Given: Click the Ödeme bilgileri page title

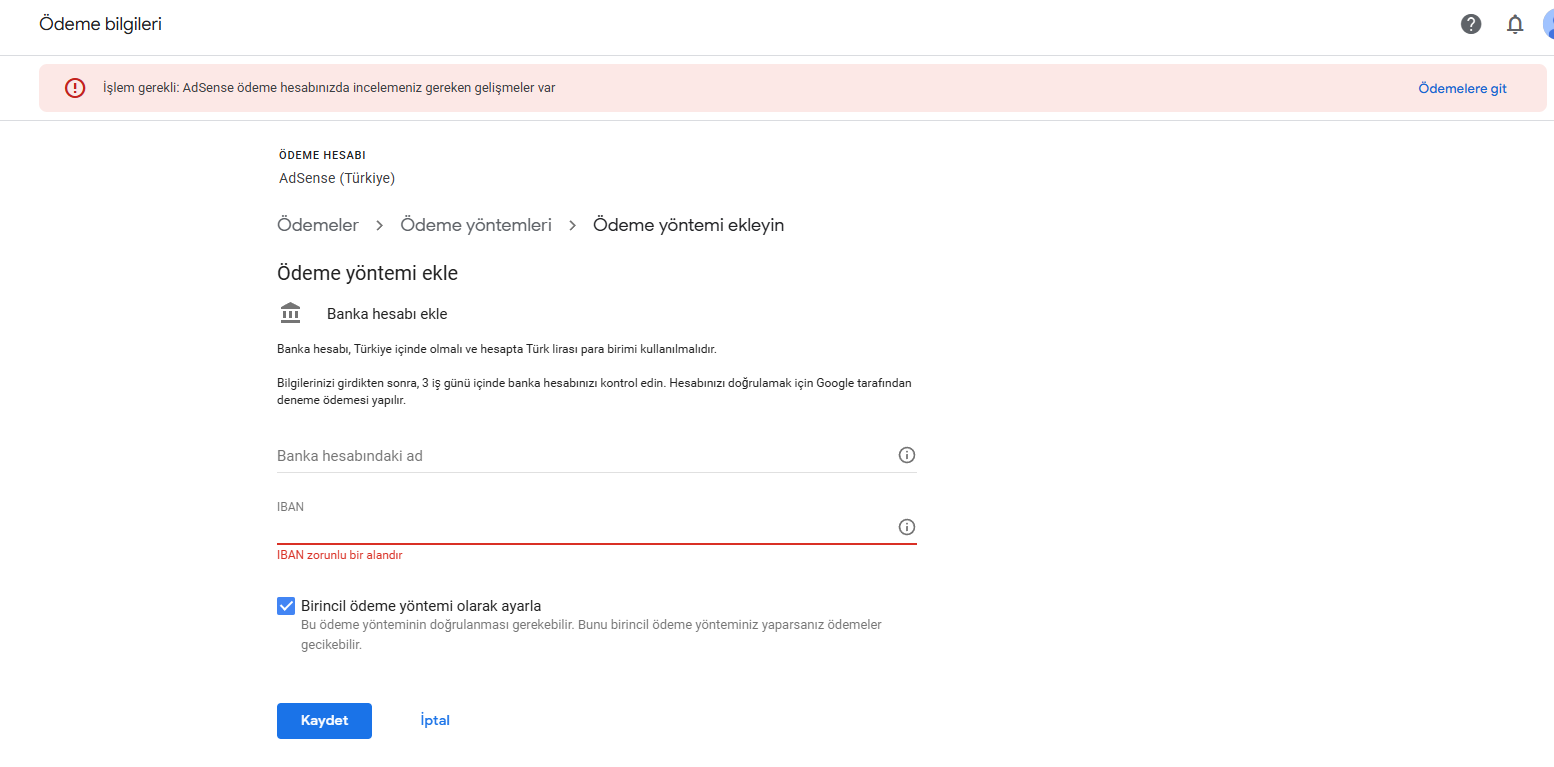Looking at the screenshot, I should tap(100, 24).
